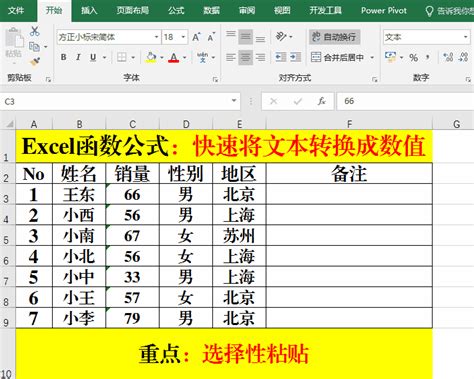The image size is (474, 379).
Task: Toggle 自动换行 wrap text
Action: point(334,37)
